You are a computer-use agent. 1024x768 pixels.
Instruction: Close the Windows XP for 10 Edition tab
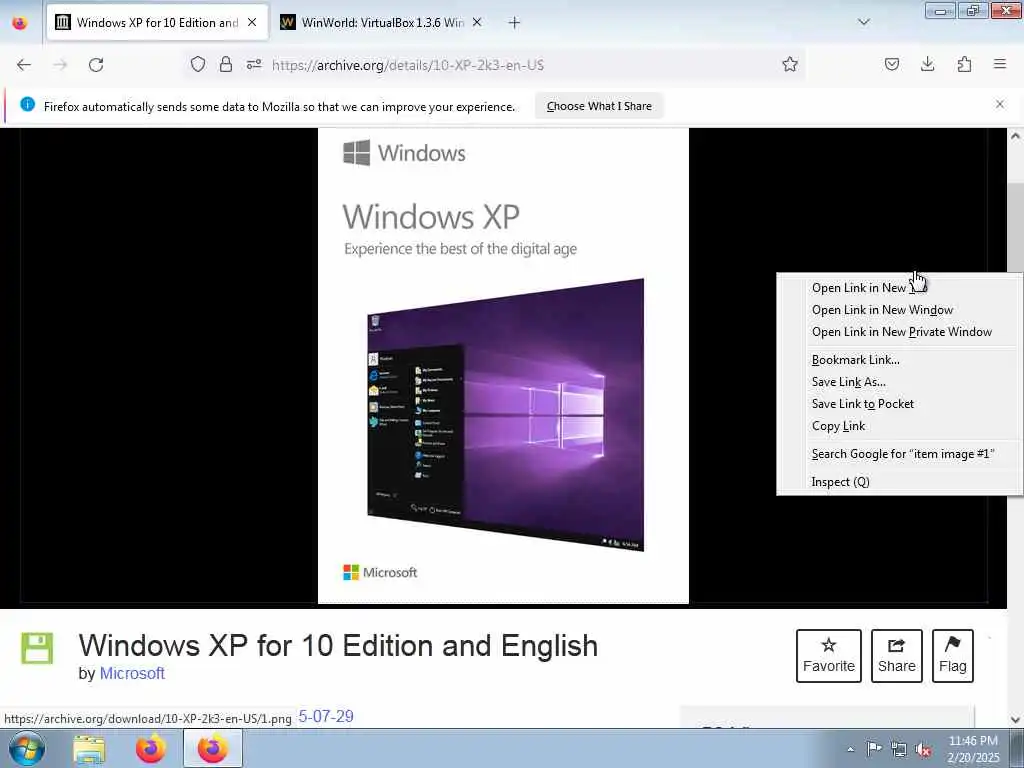coord(252,22)
